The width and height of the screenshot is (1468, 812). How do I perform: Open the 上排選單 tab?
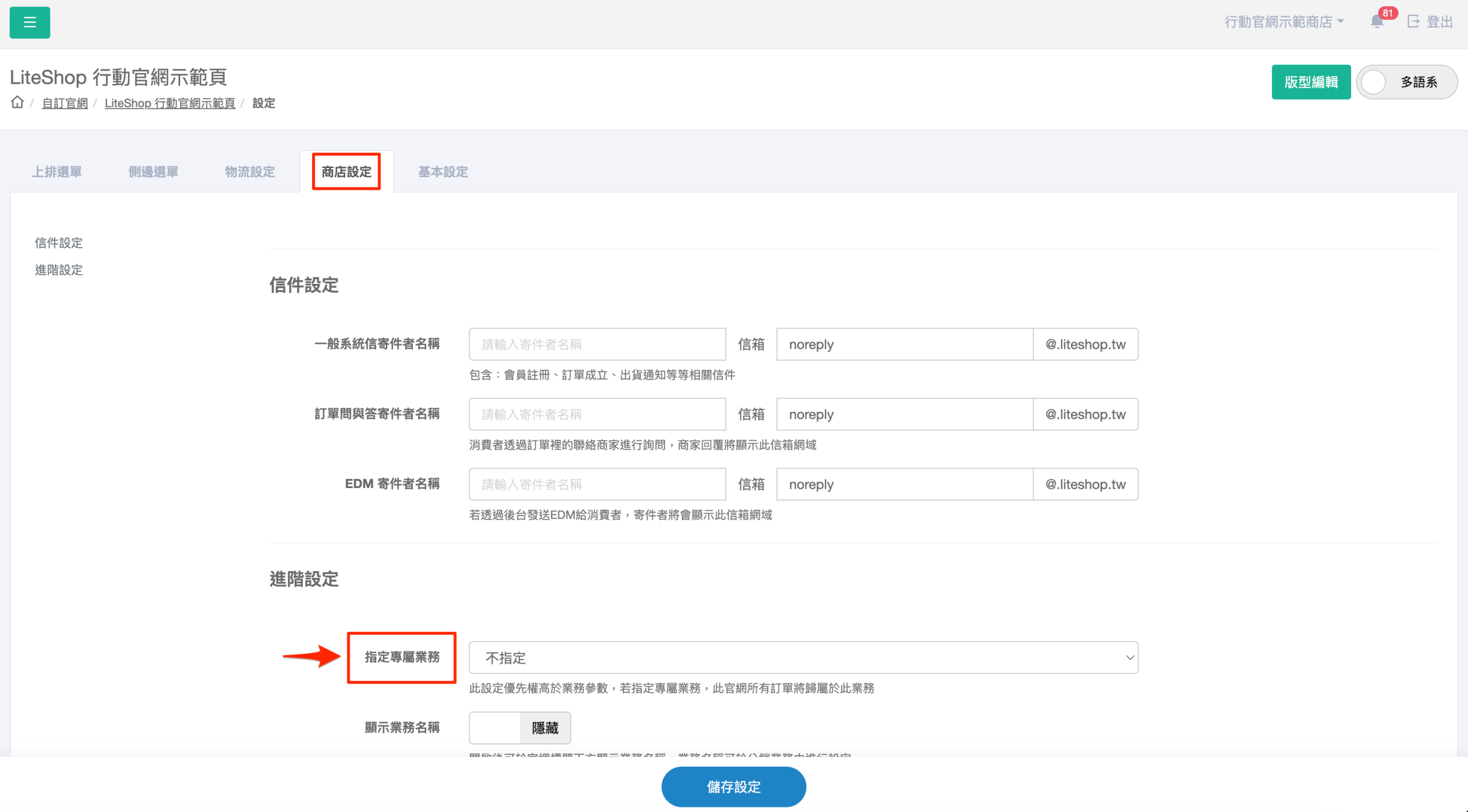(57, 171)
